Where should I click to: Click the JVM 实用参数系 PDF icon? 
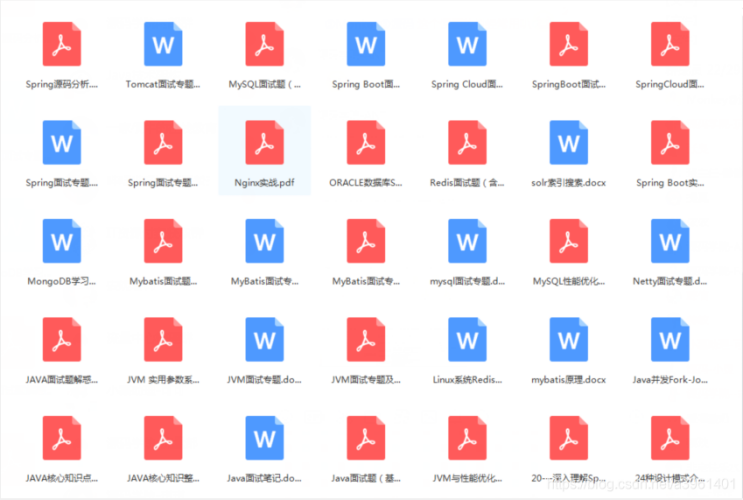tap(163, 340)
